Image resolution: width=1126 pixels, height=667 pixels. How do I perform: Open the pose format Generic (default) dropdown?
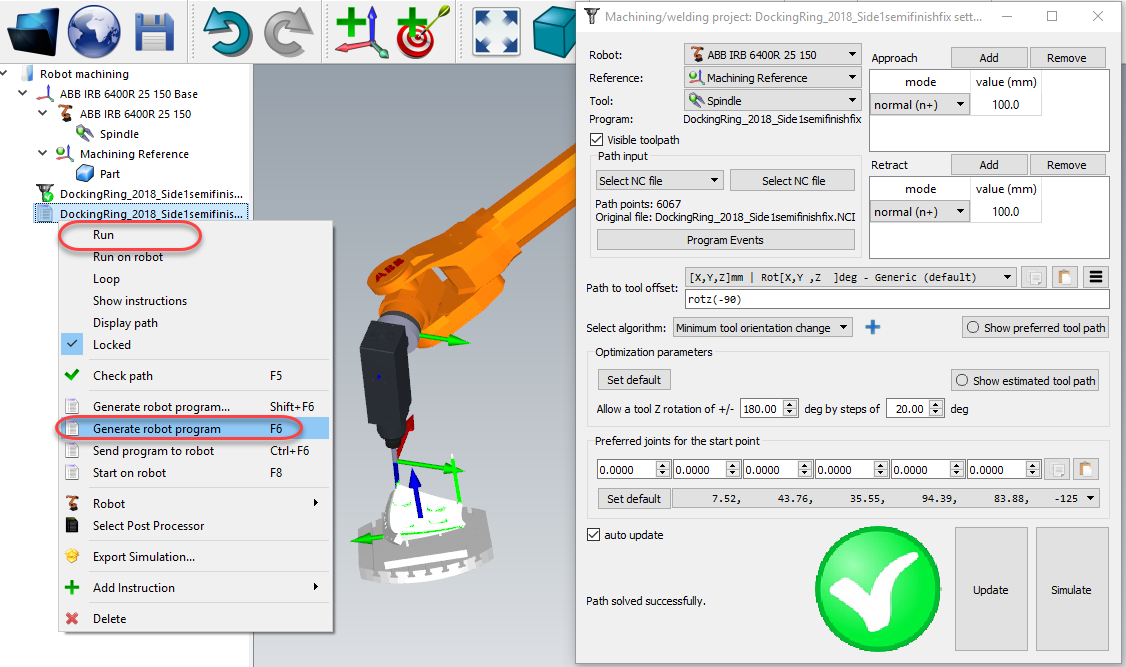[851, 277]
